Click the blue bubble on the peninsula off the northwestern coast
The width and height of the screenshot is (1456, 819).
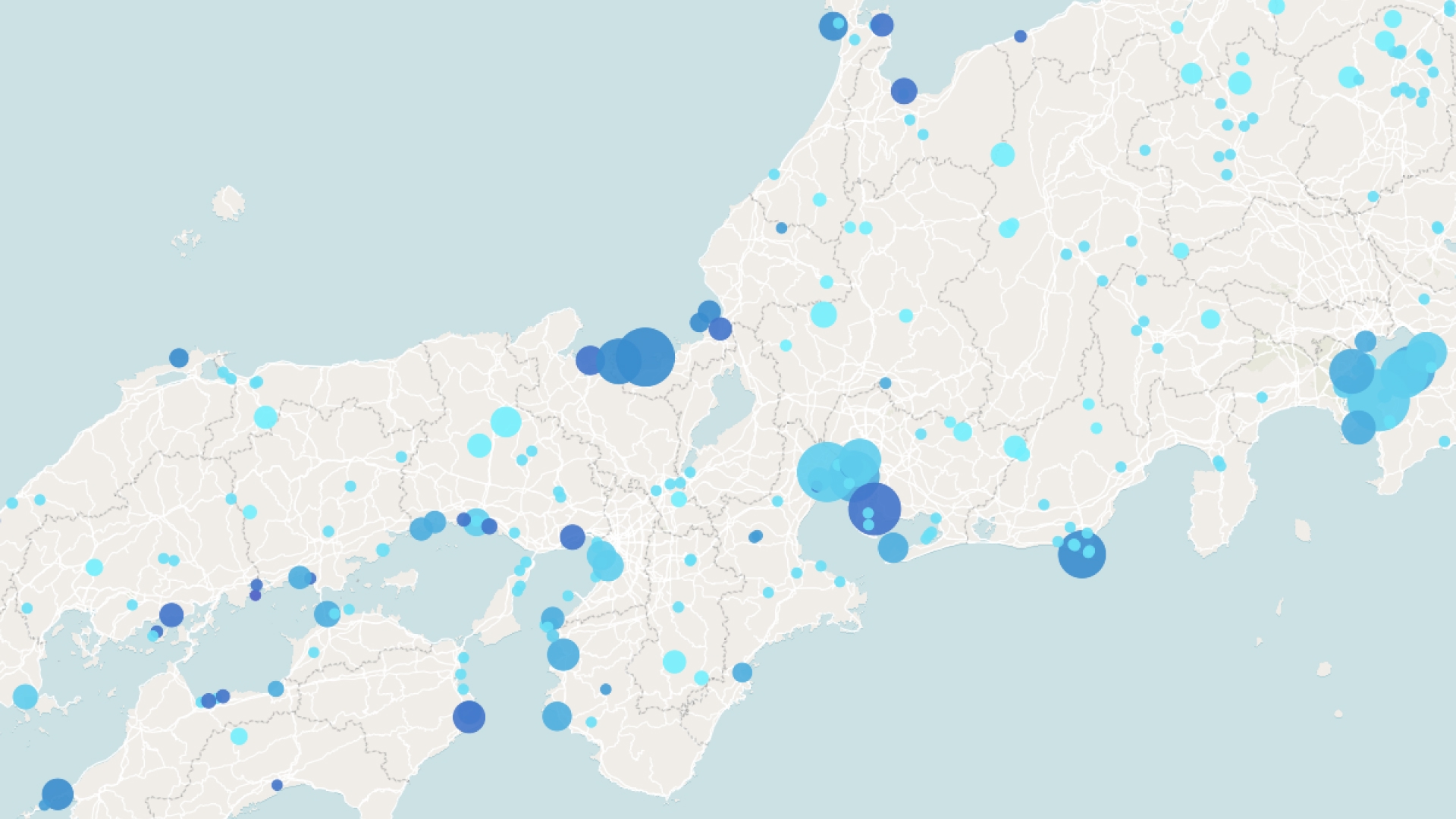coord(179,358)
